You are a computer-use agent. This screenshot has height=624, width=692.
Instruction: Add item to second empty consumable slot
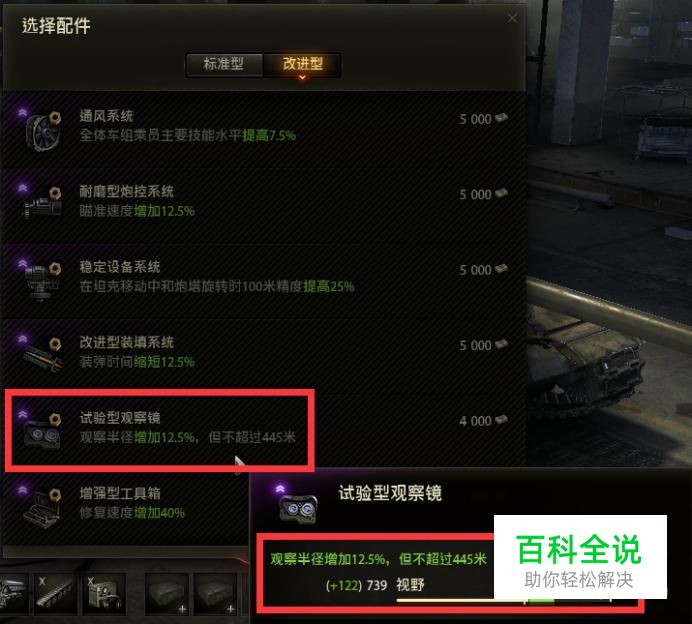point(215,593)
